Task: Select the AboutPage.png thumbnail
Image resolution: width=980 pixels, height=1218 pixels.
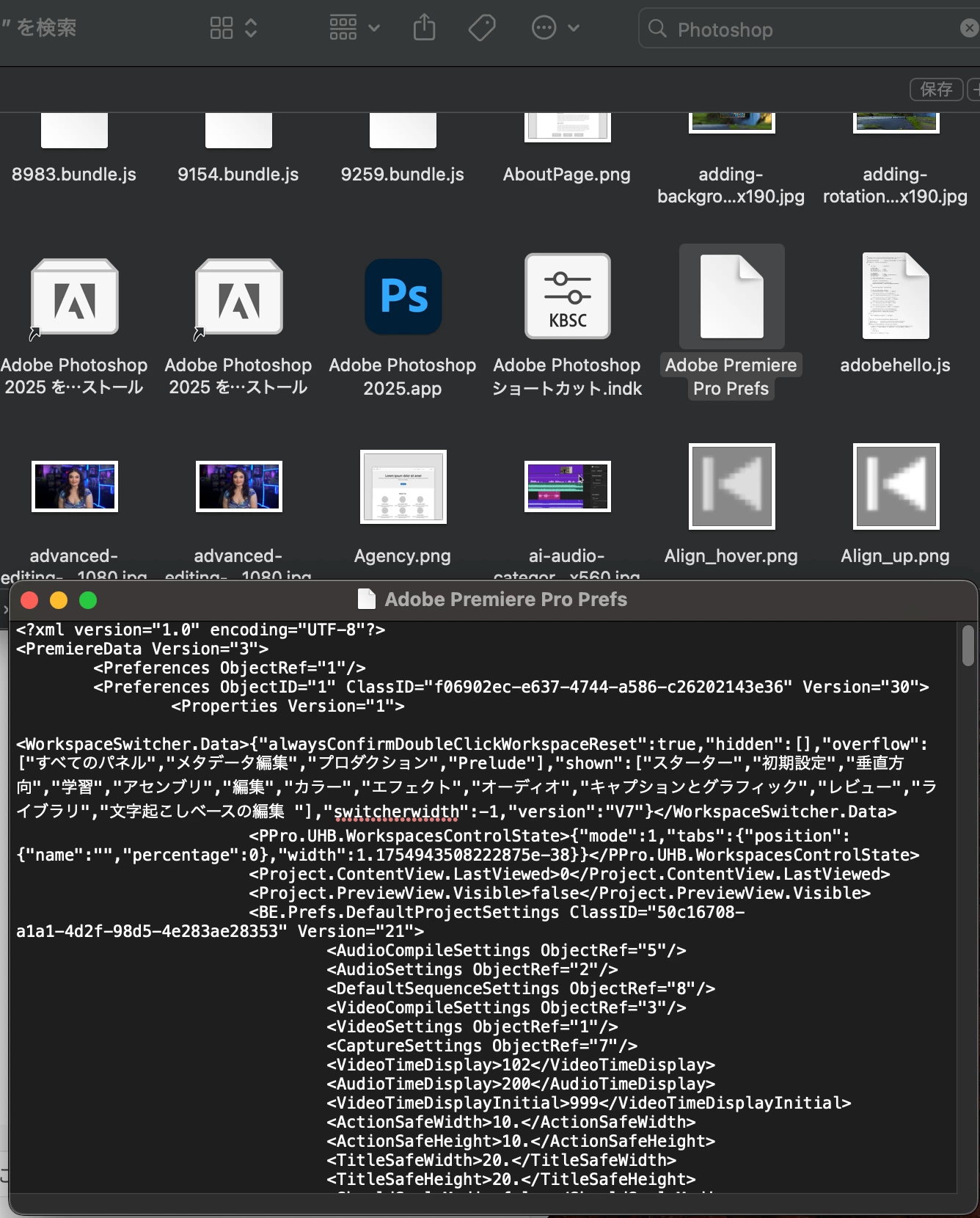Action: coord(567,128)
